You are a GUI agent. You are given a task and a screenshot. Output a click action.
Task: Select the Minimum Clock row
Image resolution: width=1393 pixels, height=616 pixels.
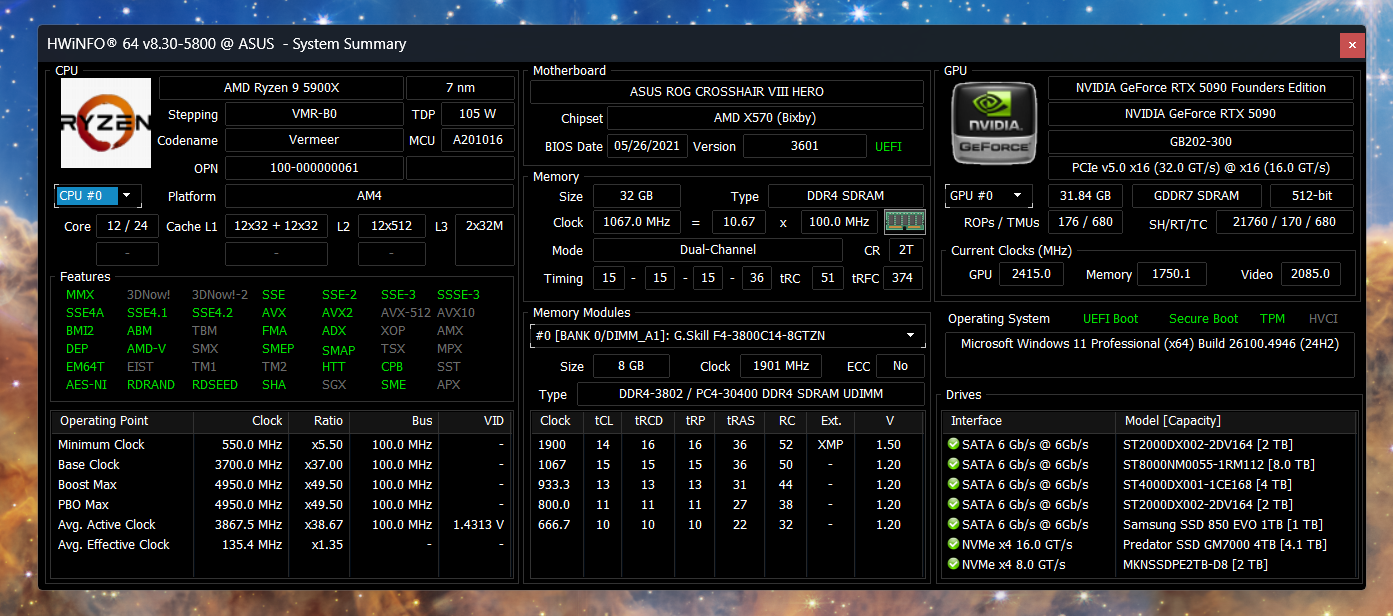(281, 445)
